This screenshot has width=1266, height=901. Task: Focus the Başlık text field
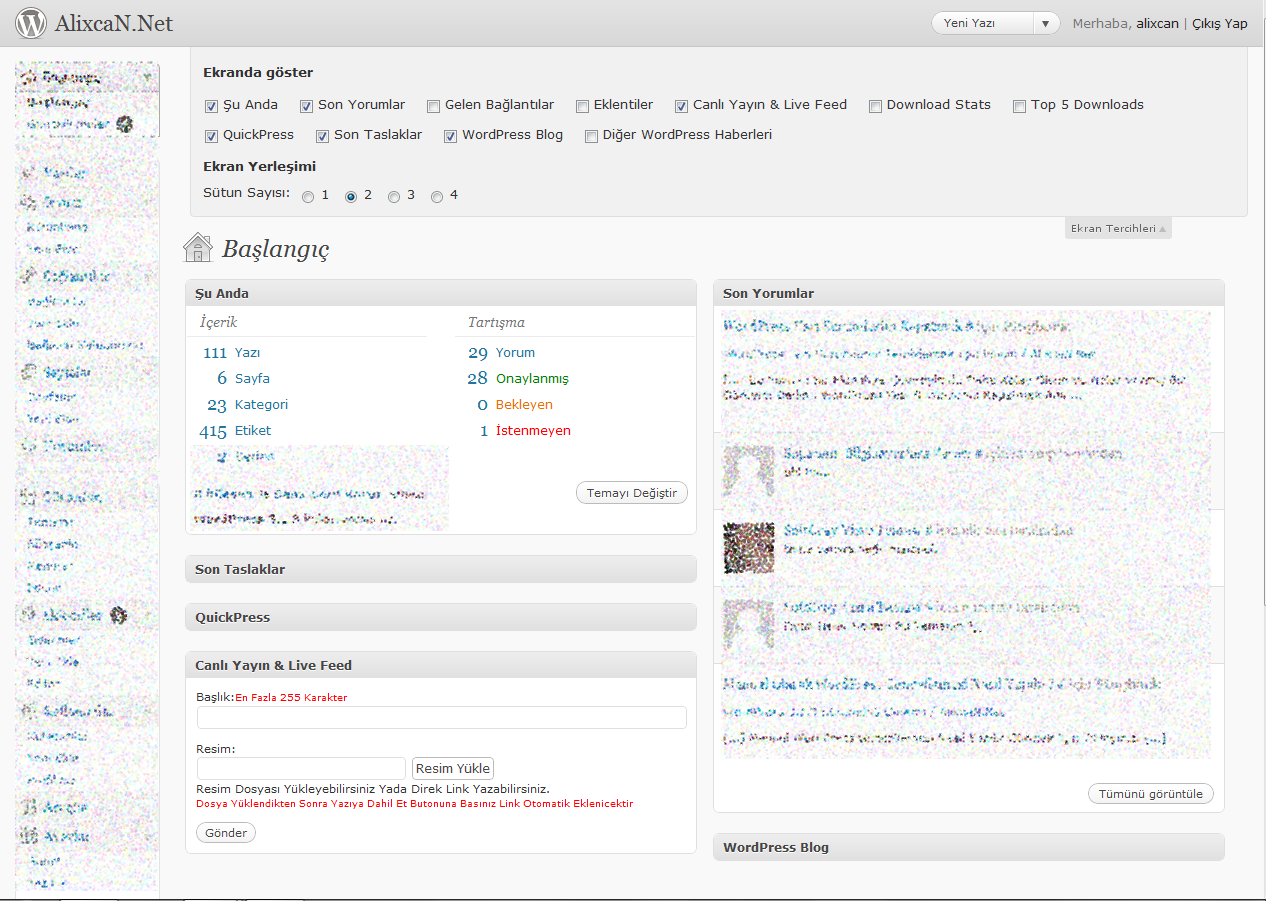pyautogui.click(x=442, y=717)
